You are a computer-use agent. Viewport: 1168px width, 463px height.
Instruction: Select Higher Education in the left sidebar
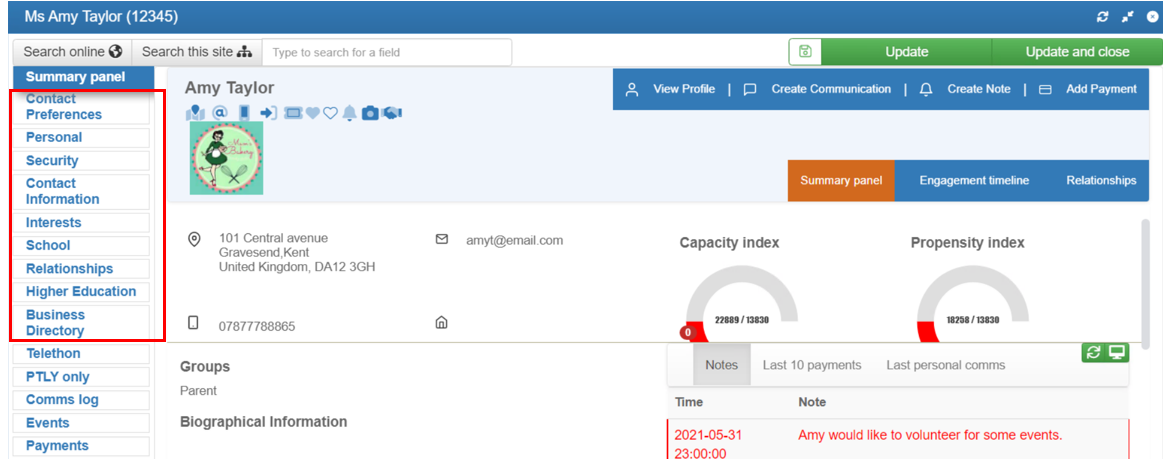click(81, 292)
